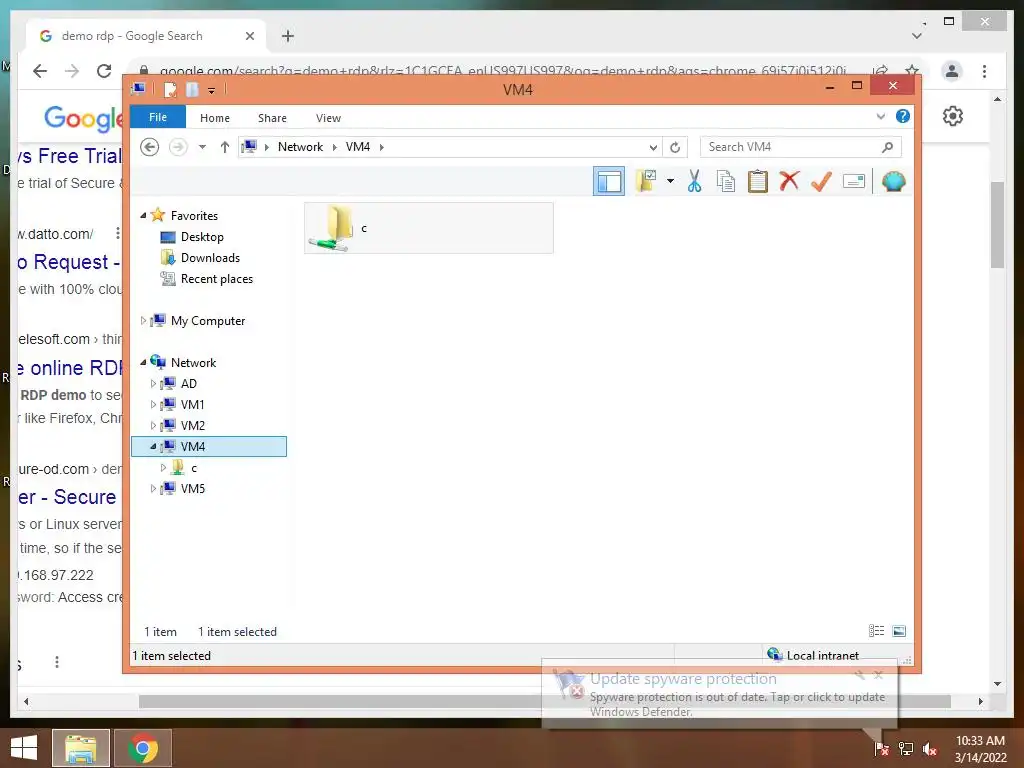
Task: Switch to details view icon
Action: pos(876,631)
